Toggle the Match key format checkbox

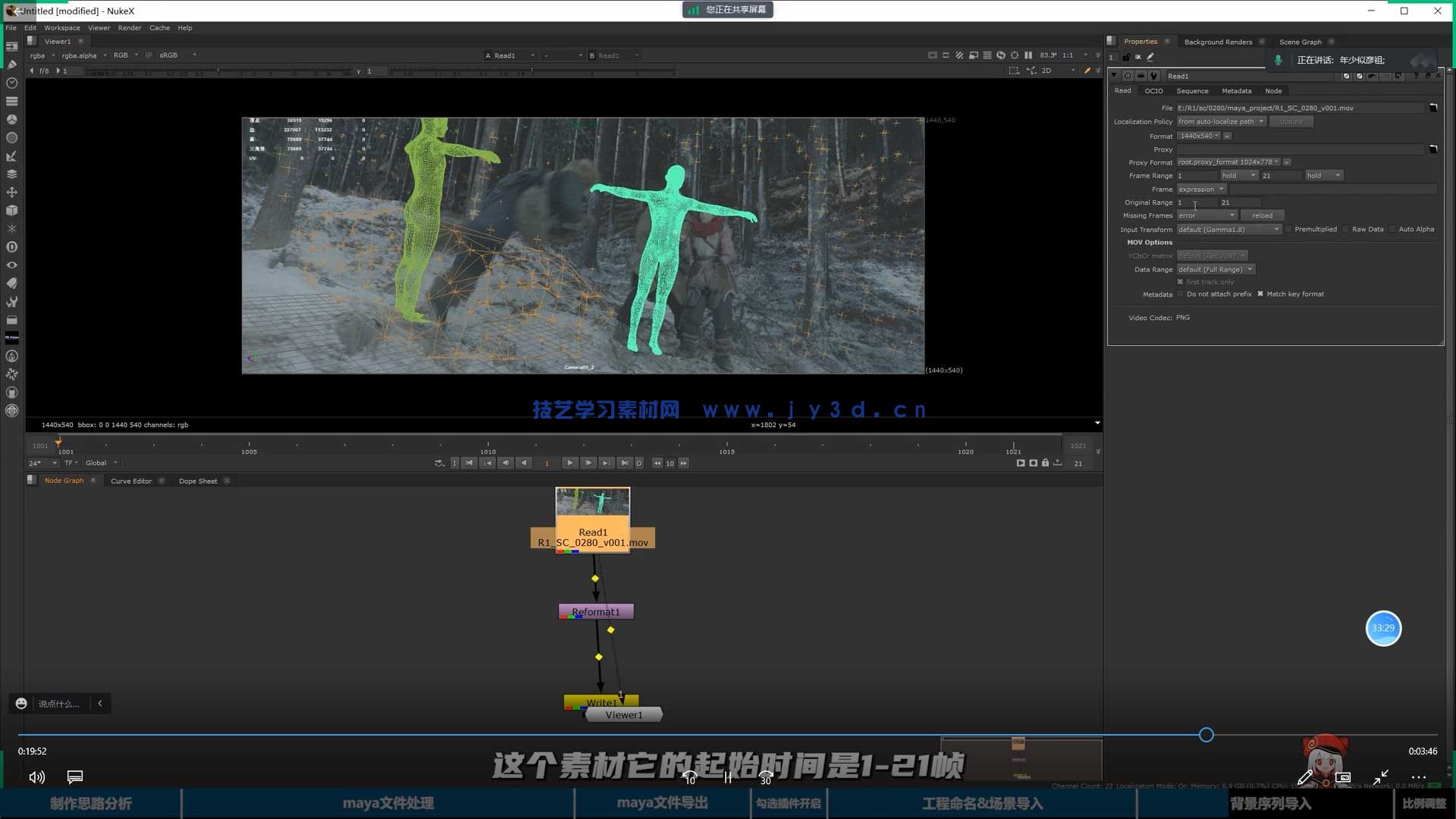(1260, 294)
